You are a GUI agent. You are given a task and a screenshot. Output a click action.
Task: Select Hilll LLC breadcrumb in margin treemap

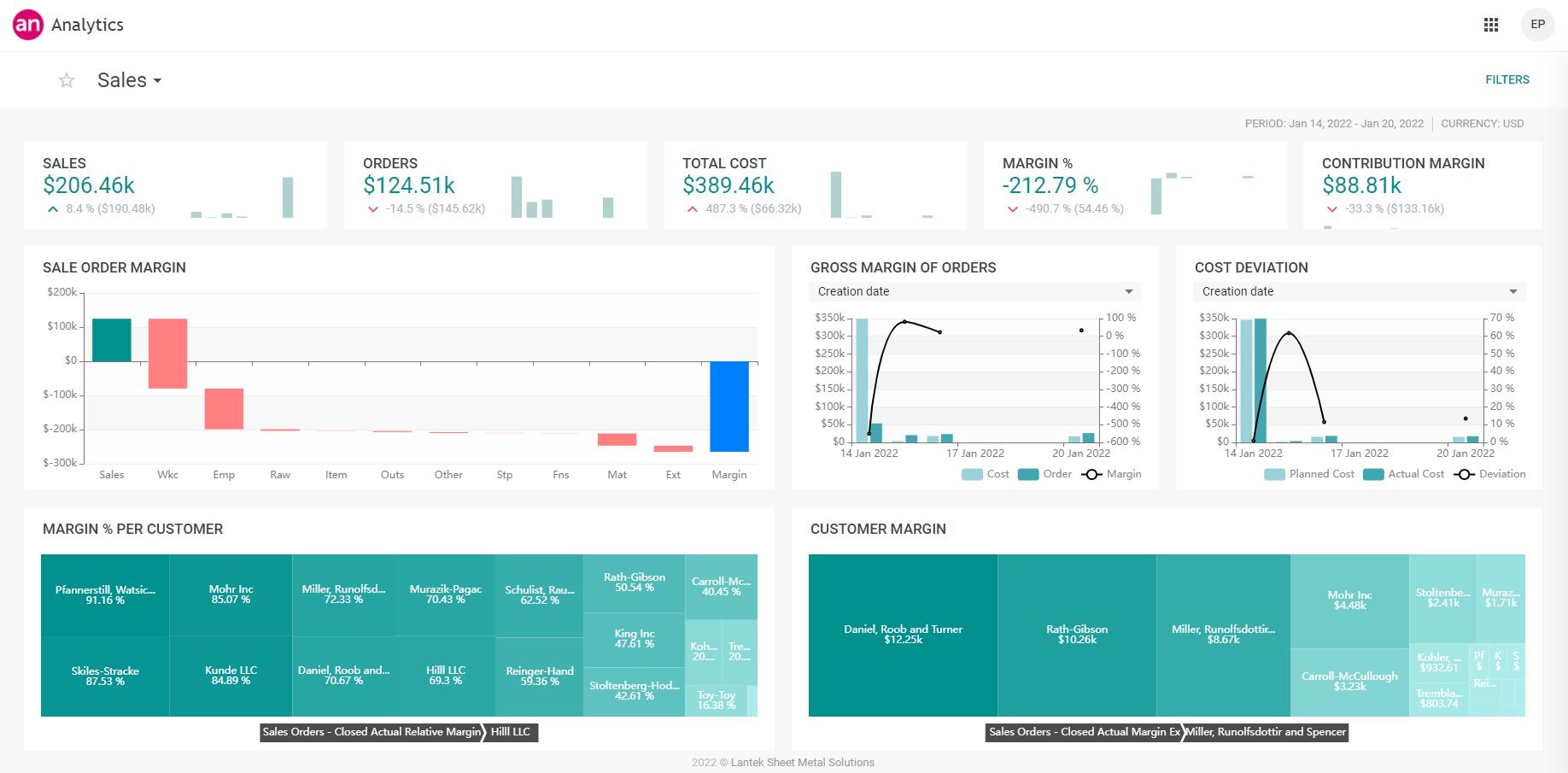click(x=511, y=732)
